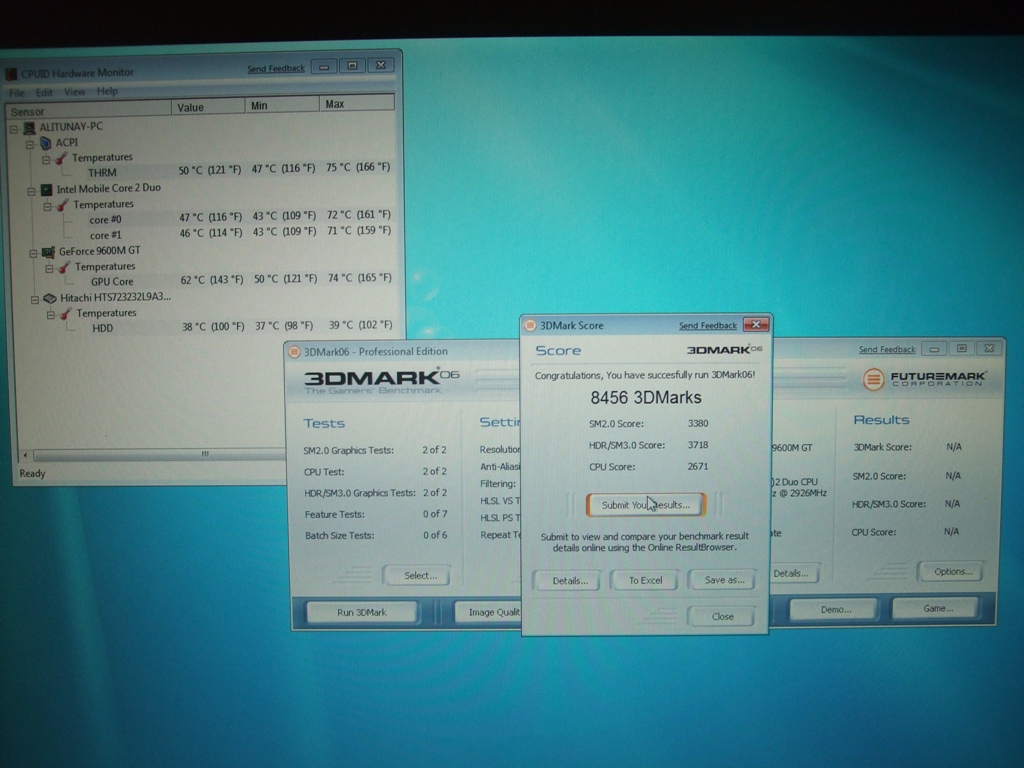Collapse the Intel Mobile Core 2 Duo node

31,191
